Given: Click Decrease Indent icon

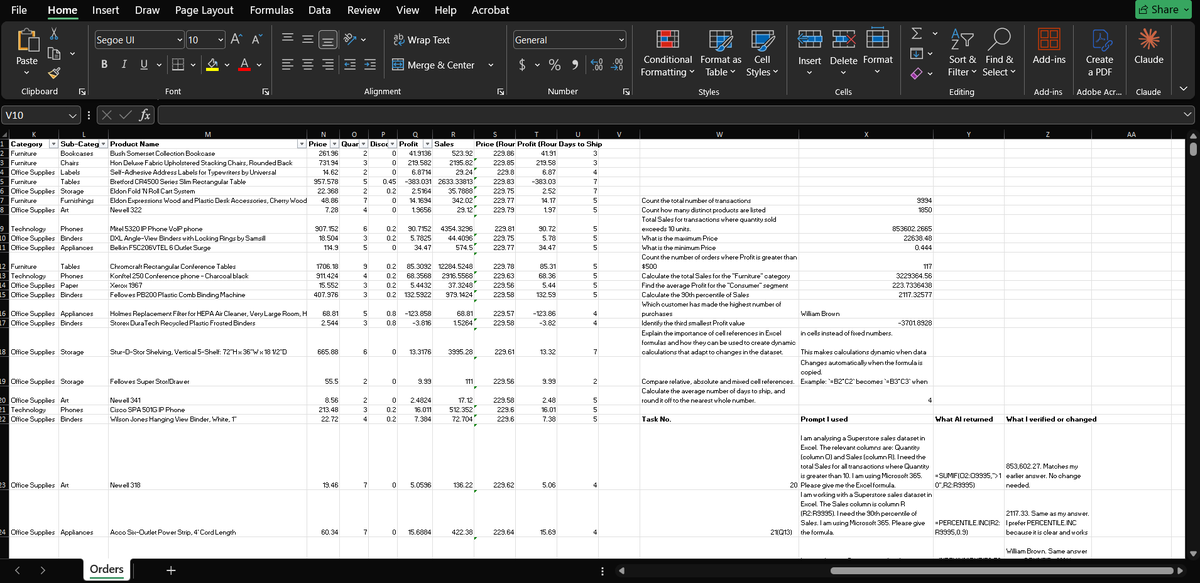Looking at the screenshot, I should click(349, 65).
